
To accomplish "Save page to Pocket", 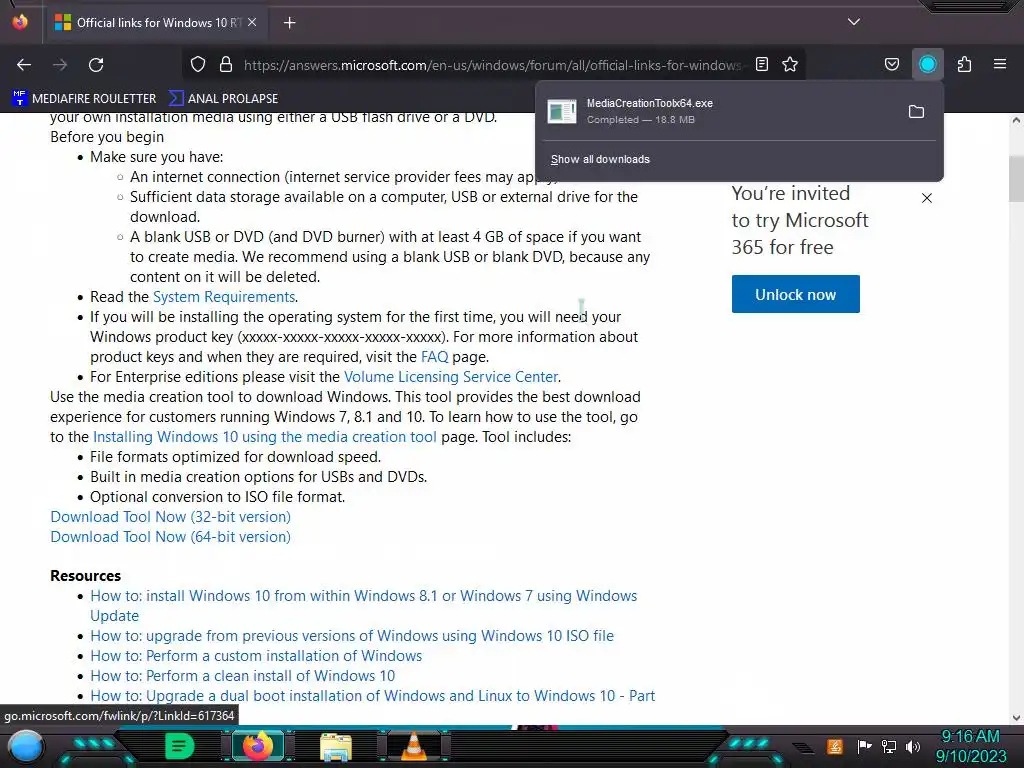I will [x=891, y=65].
